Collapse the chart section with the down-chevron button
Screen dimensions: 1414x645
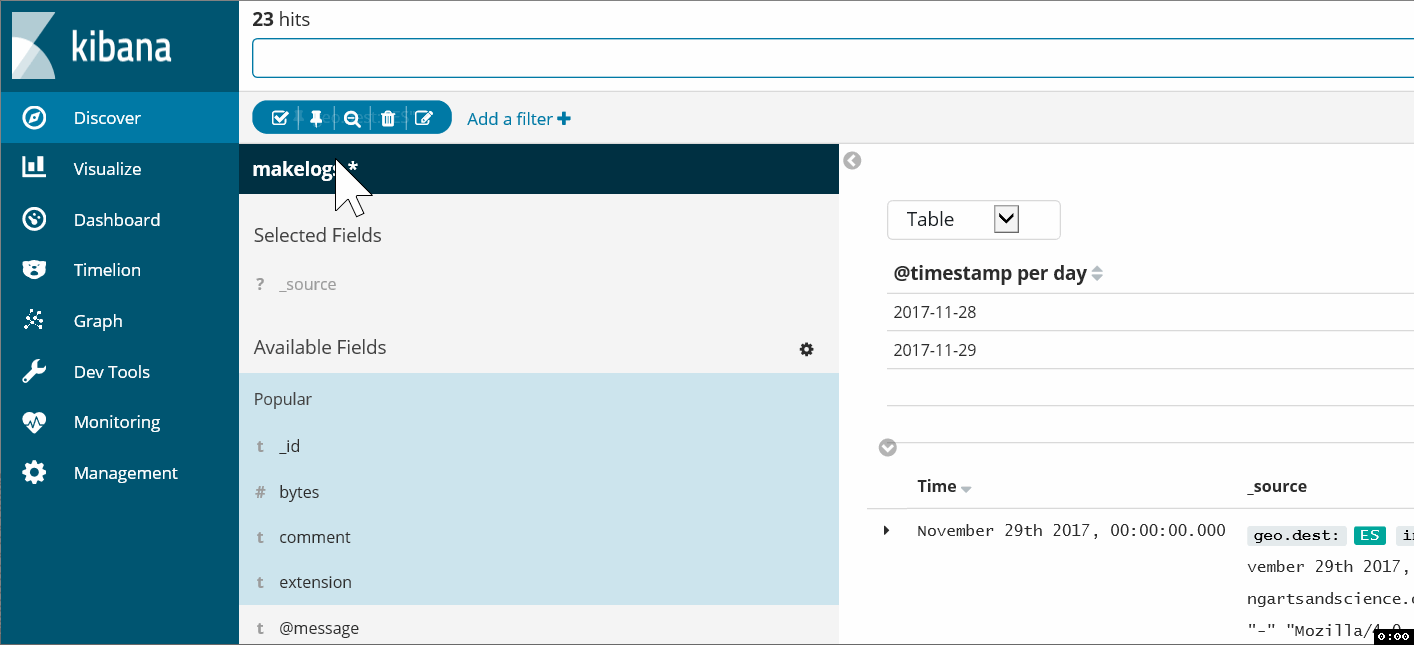887,447
